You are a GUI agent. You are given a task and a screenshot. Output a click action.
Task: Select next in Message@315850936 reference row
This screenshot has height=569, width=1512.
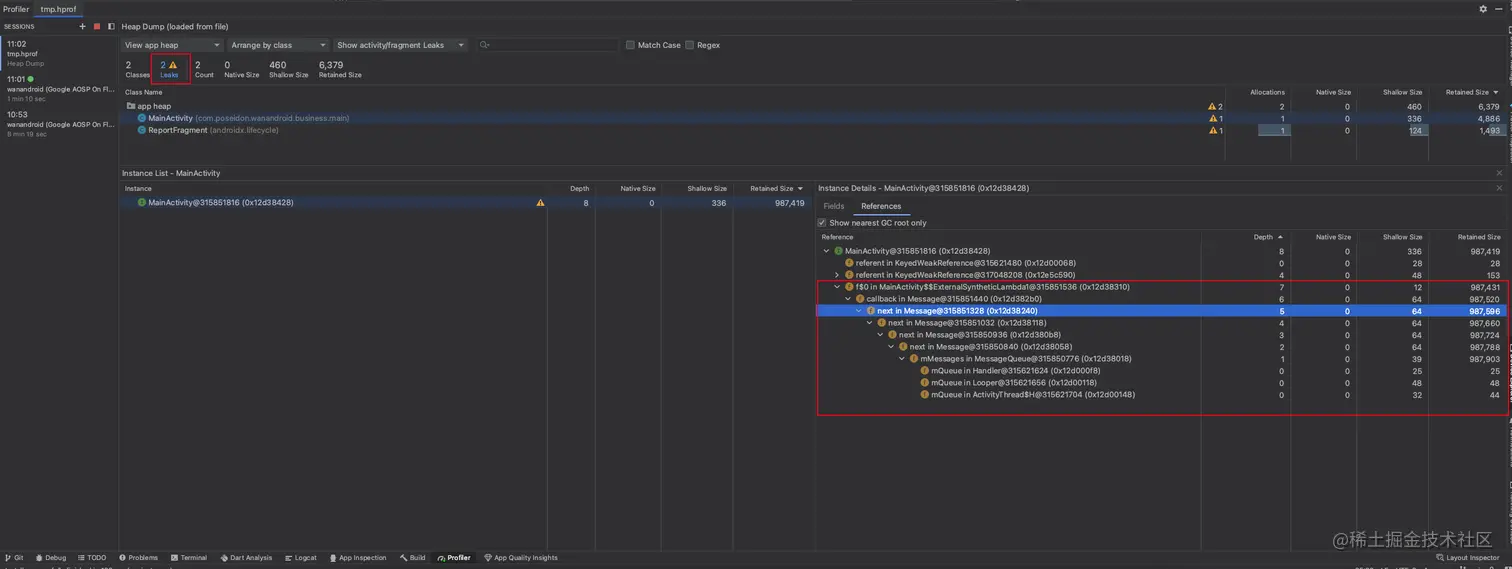tap(1160, 335)
